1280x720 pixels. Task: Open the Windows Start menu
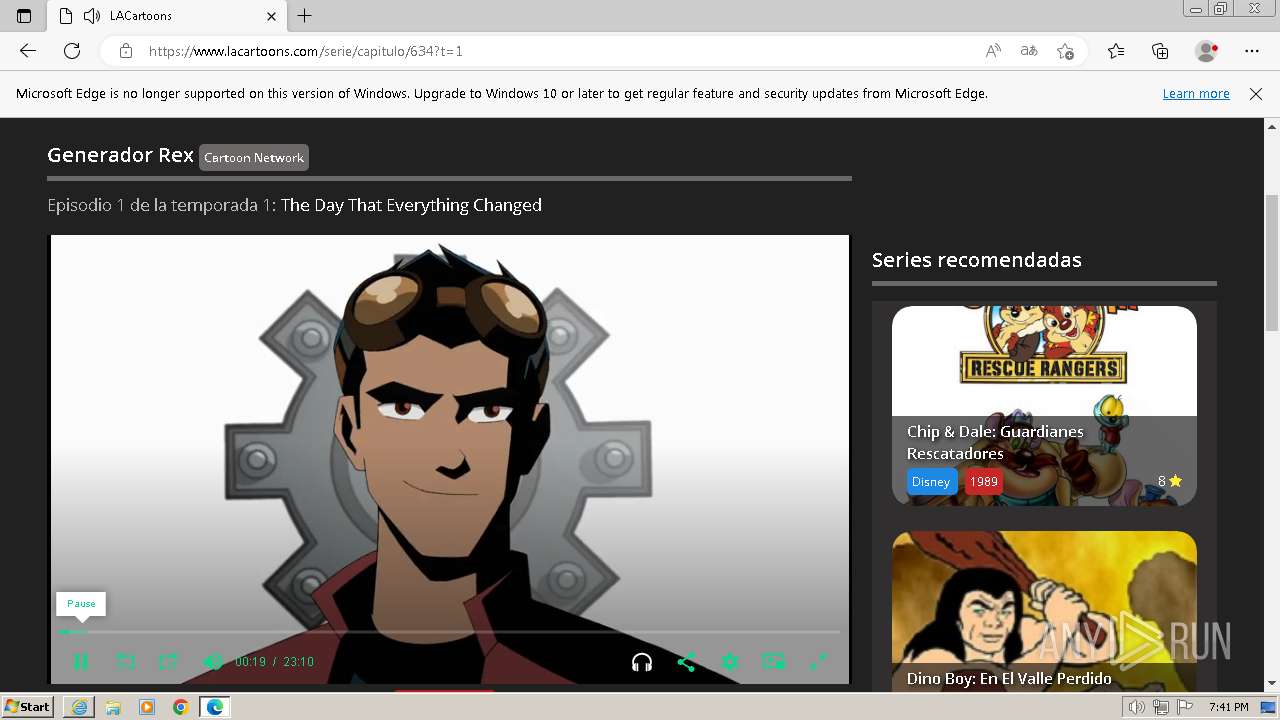pos(28,707)
